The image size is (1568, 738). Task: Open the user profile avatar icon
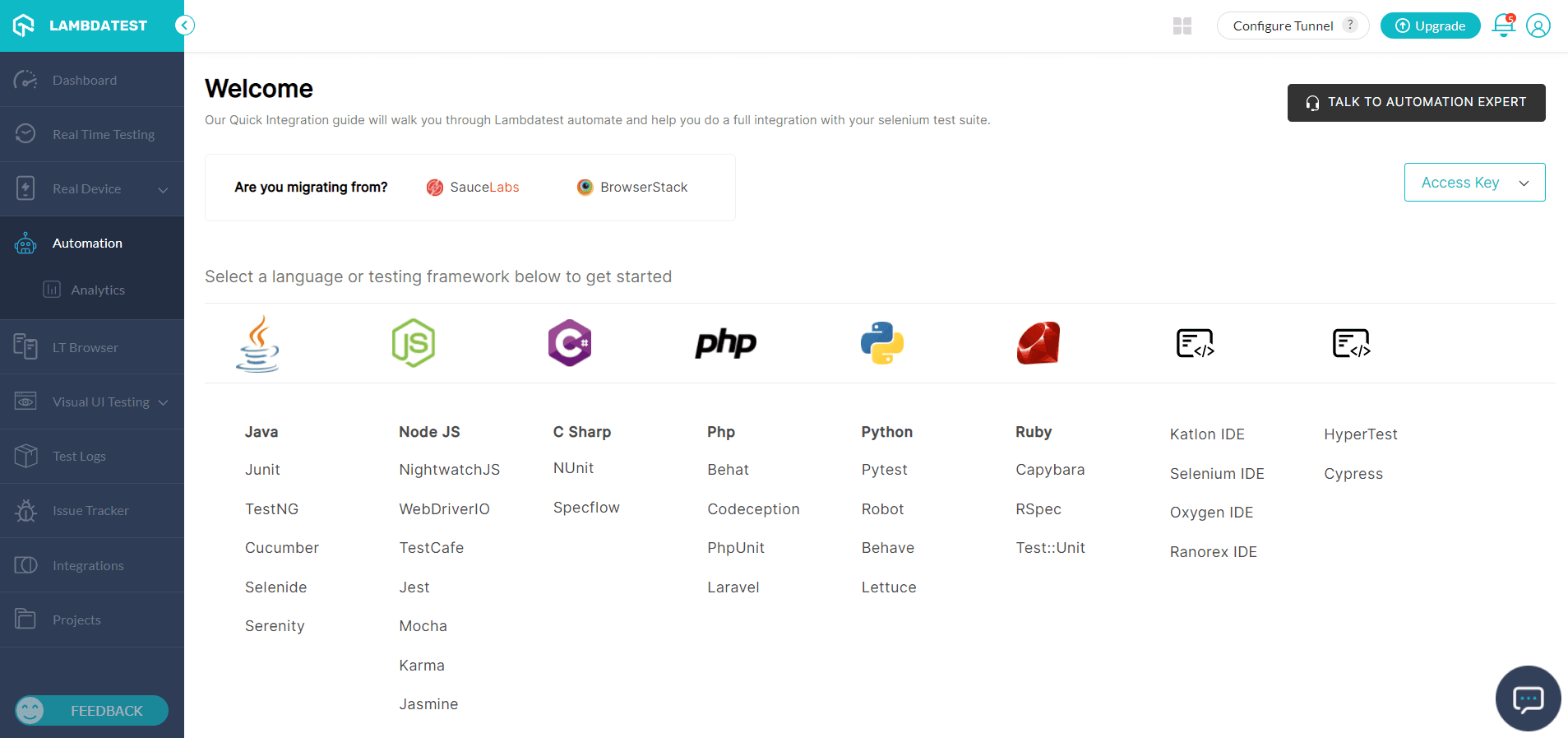click(x=1538, y=26)
